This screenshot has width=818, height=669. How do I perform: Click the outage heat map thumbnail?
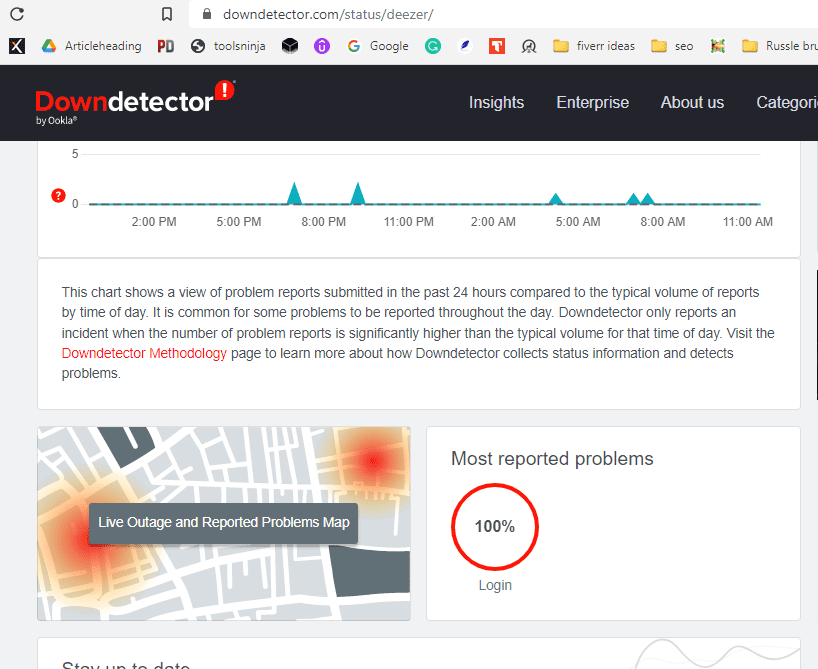[x=224, y=523]
